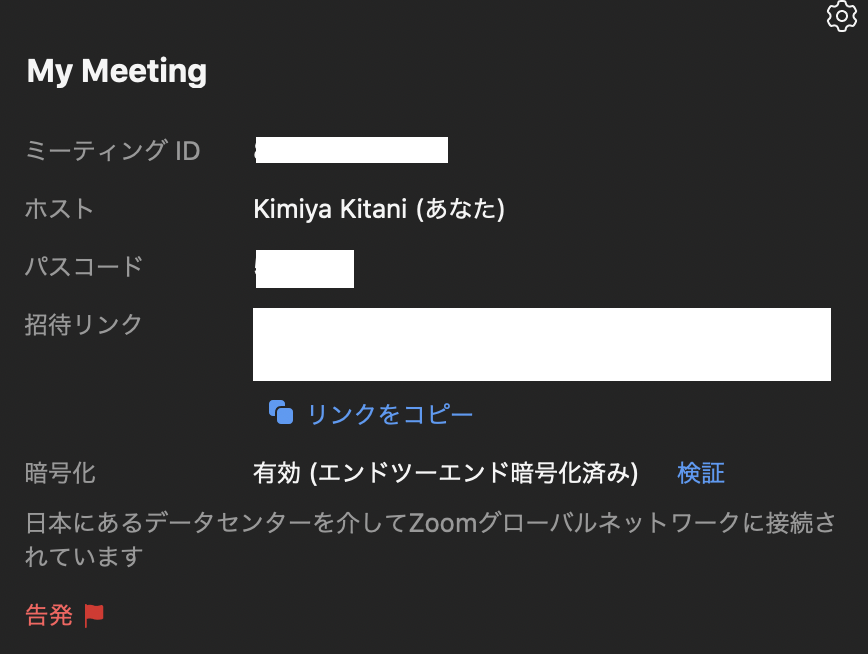This screenshot has width=868, height=654.
Task: Click the Zoomグローバルネットワーク data center line
Action: (430, 523)
